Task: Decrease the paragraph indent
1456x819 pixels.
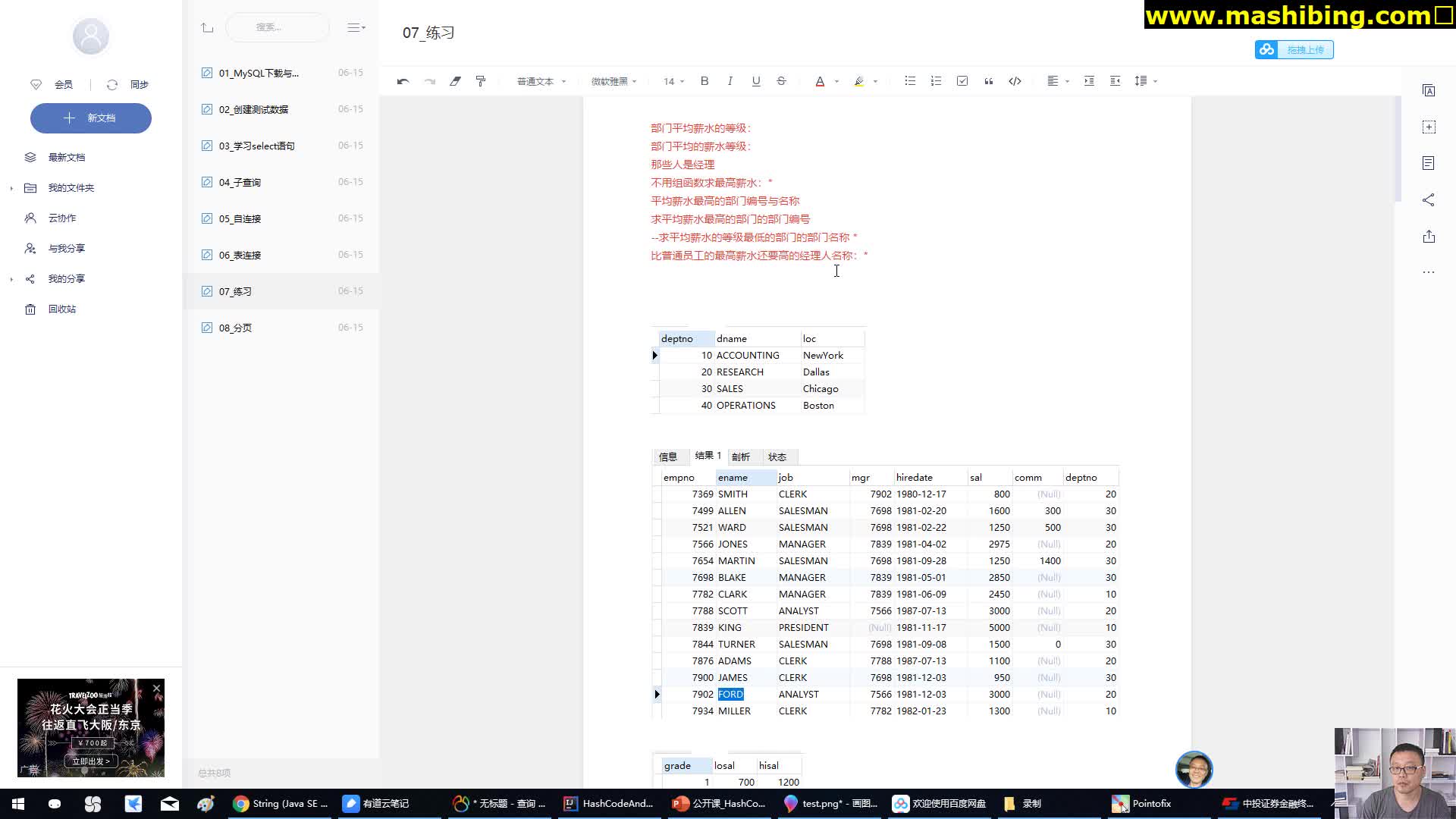Action: click(1115, 81)
